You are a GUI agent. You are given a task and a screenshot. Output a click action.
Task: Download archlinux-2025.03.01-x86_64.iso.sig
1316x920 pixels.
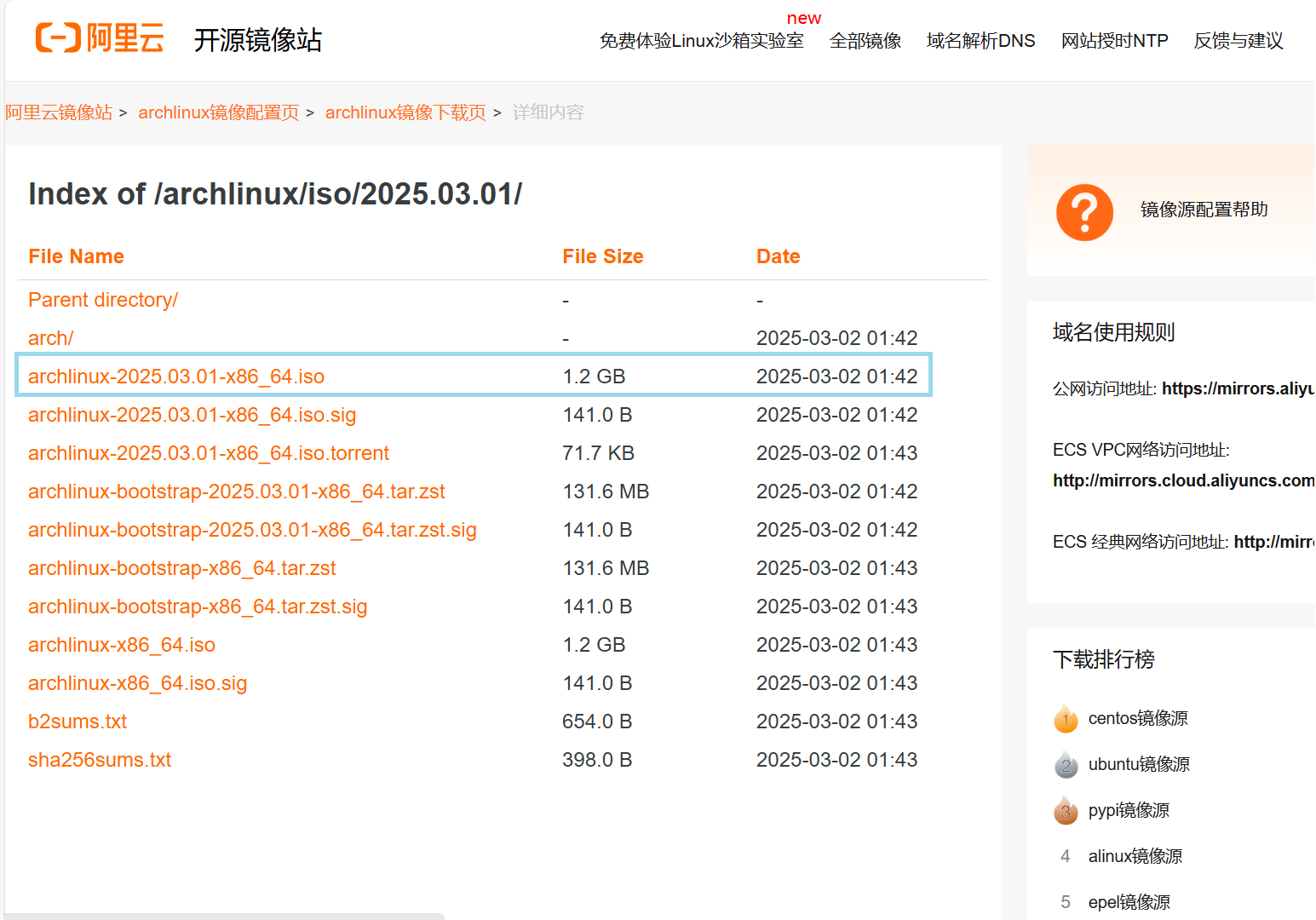click(x=192, y=415)
